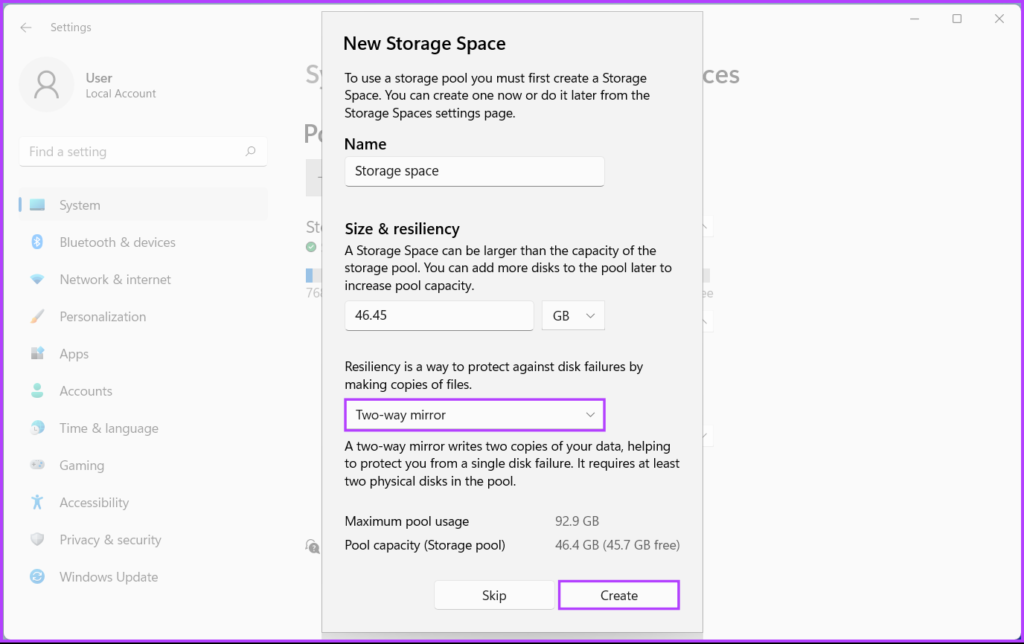Click the Create button

pyautogui.click(x=618, y=595)
